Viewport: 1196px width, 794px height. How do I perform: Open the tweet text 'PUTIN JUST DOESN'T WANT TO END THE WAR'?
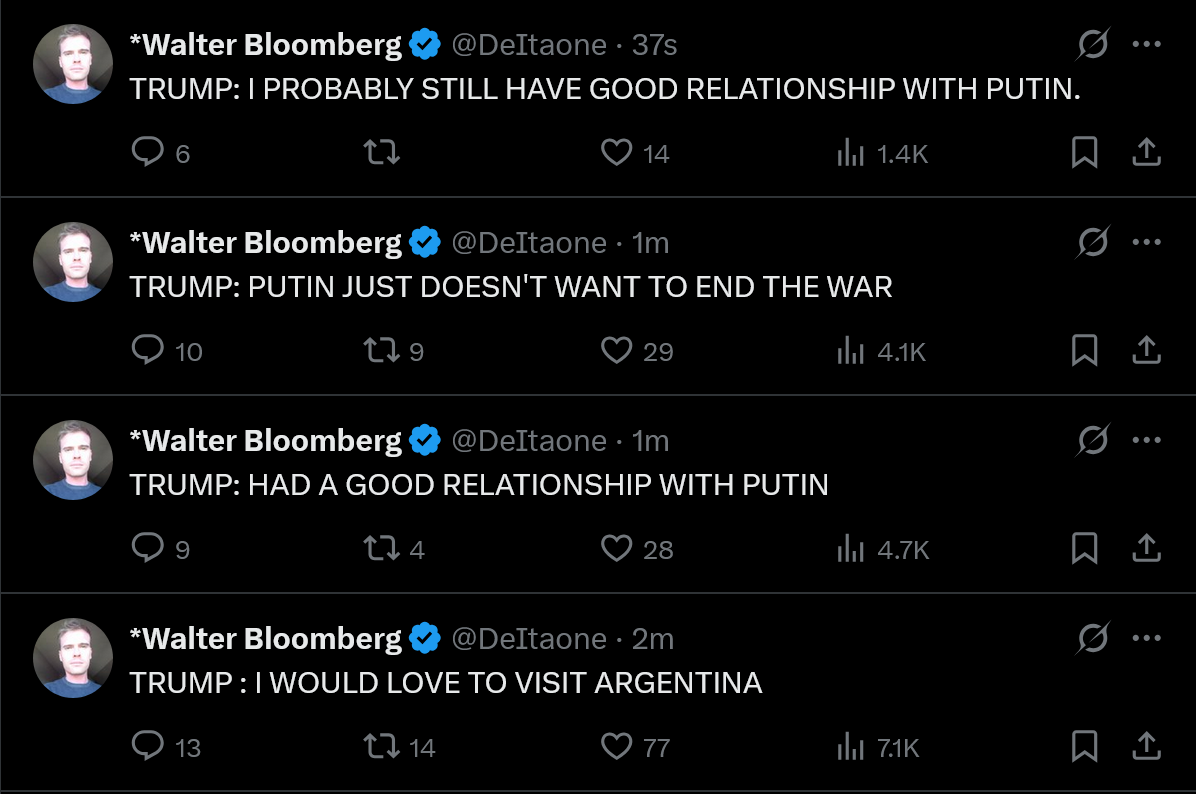pyautogui.click(x=511, y=287)
